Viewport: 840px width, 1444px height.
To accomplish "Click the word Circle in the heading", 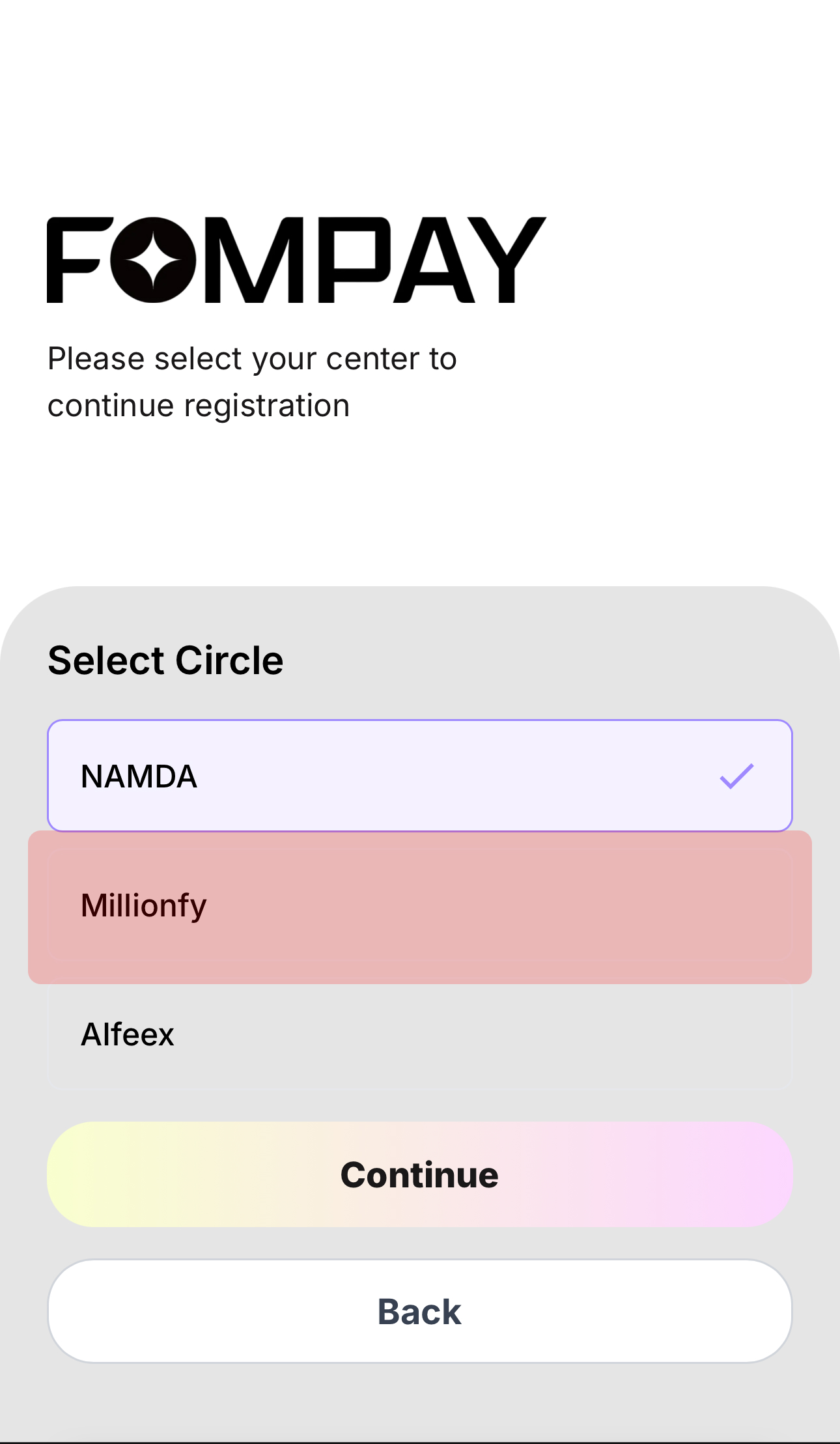I will [x=229, y=660].
